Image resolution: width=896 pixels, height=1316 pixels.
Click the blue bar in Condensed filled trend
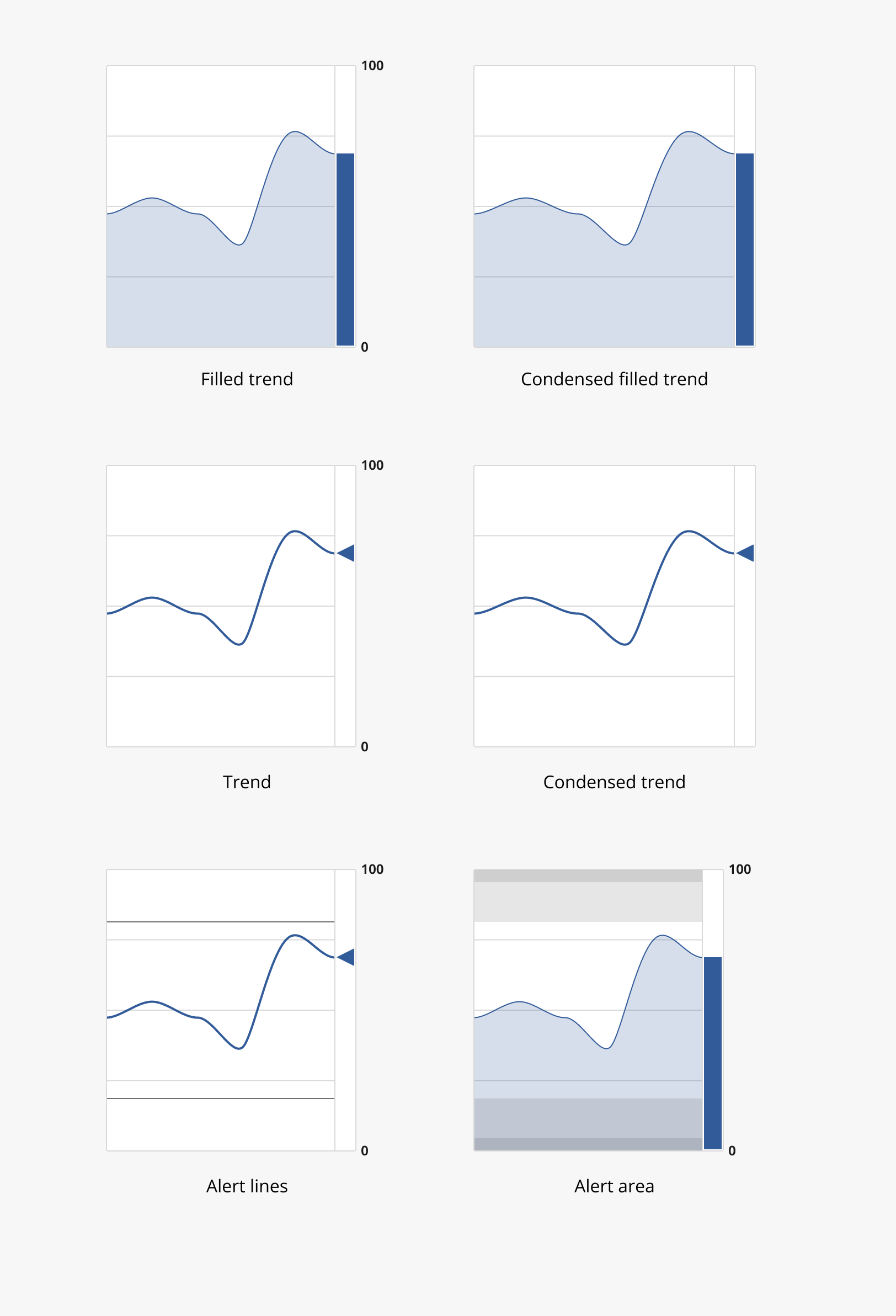(745, 249)
